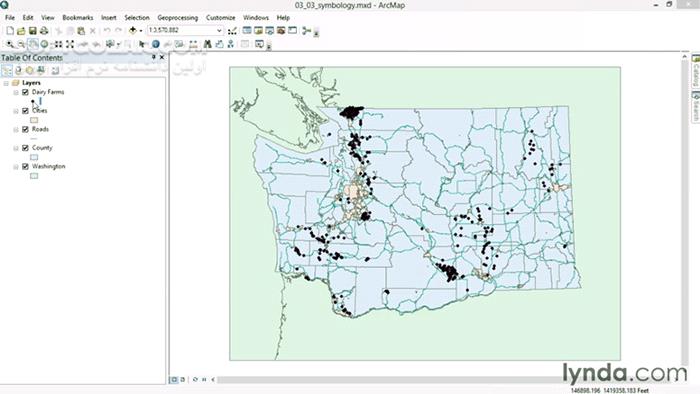Click the Go To XY icon
The height and width of the screenshot is (394, 700).
[x=231, y=44]
